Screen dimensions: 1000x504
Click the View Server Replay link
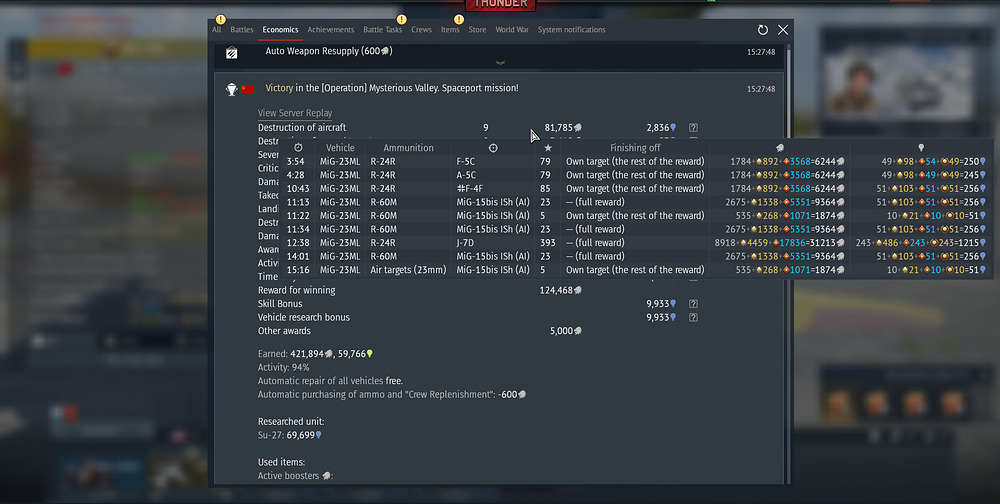click(x=295, y=113)
